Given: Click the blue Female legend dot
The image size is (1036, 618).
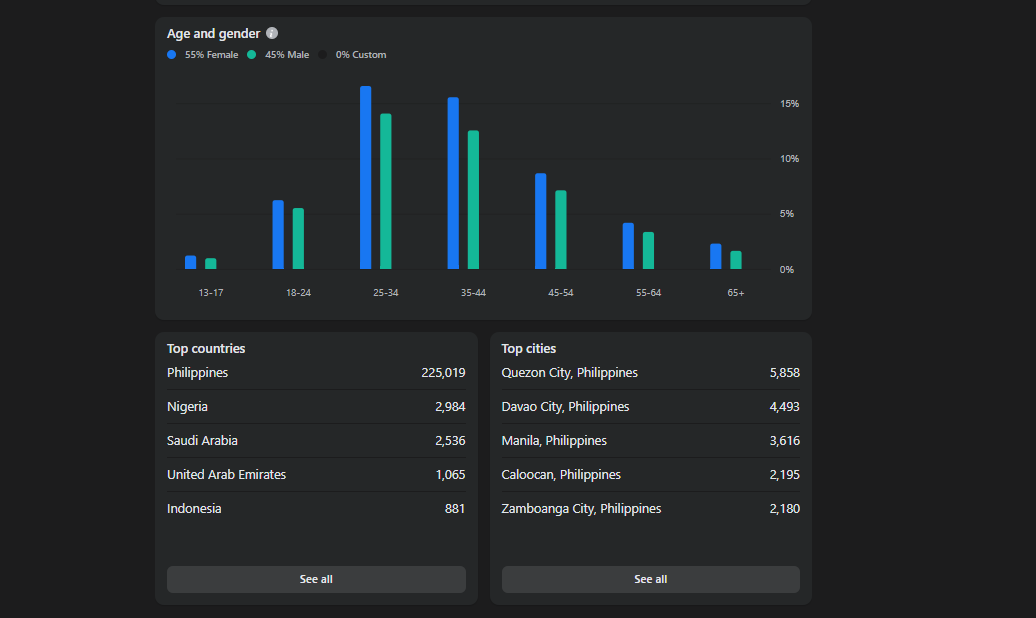Looking at the screenshot, I should point(172,55).
